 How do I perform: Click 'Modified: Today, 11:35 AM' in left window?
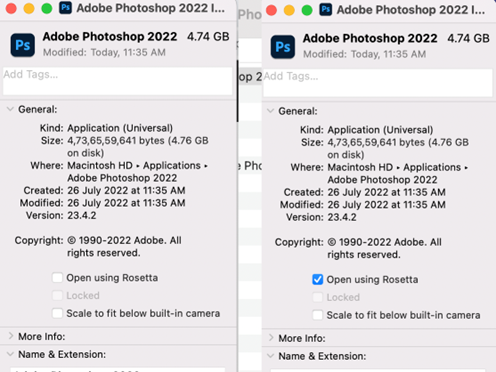pyautogui.click(x=104, y=52)
